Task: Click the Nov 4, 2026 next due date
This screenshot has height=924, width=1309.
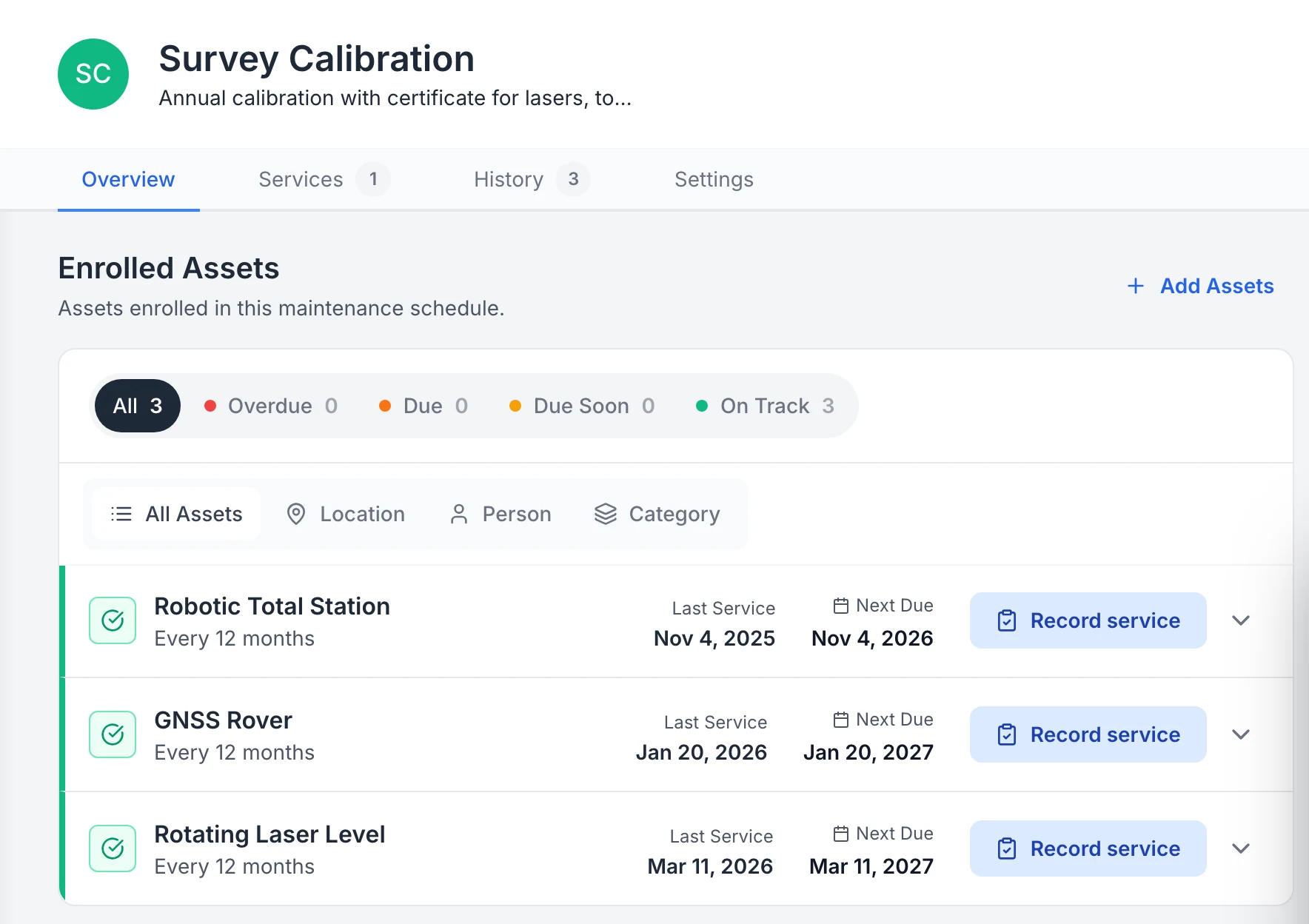Action: tap(872, 638)
